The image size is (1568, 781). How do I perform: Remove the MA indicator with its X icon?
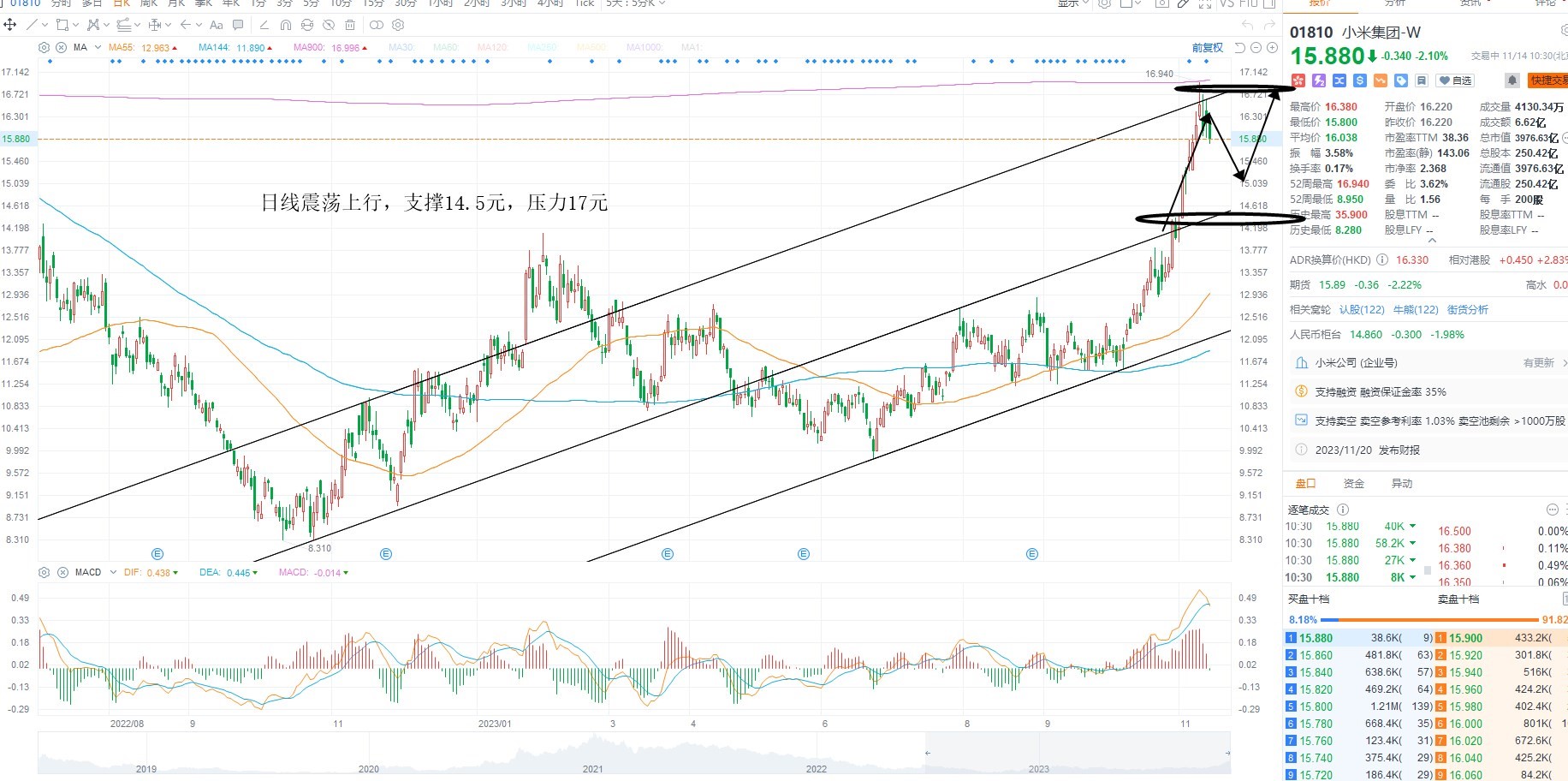coord(61,48)
